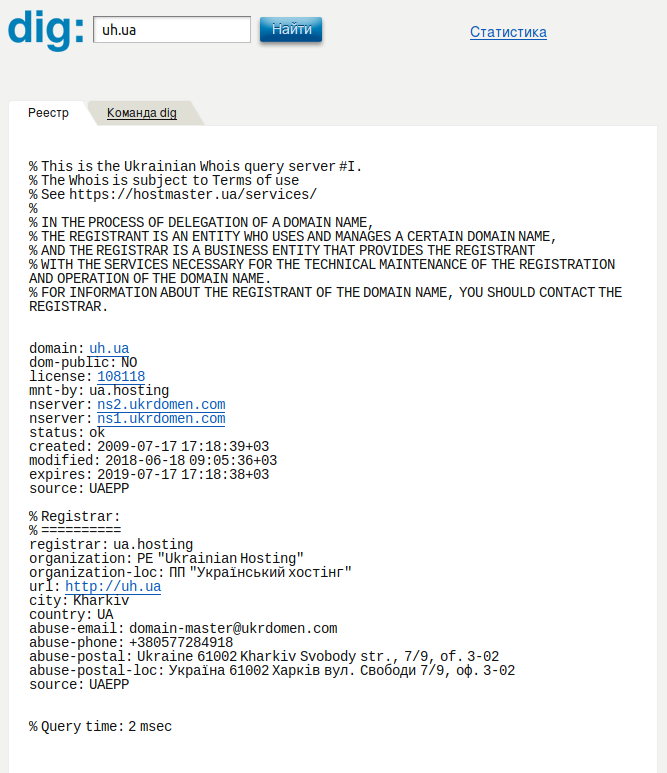Select the Реестр tab
667x773 pixels.
(x=48, y=113)
